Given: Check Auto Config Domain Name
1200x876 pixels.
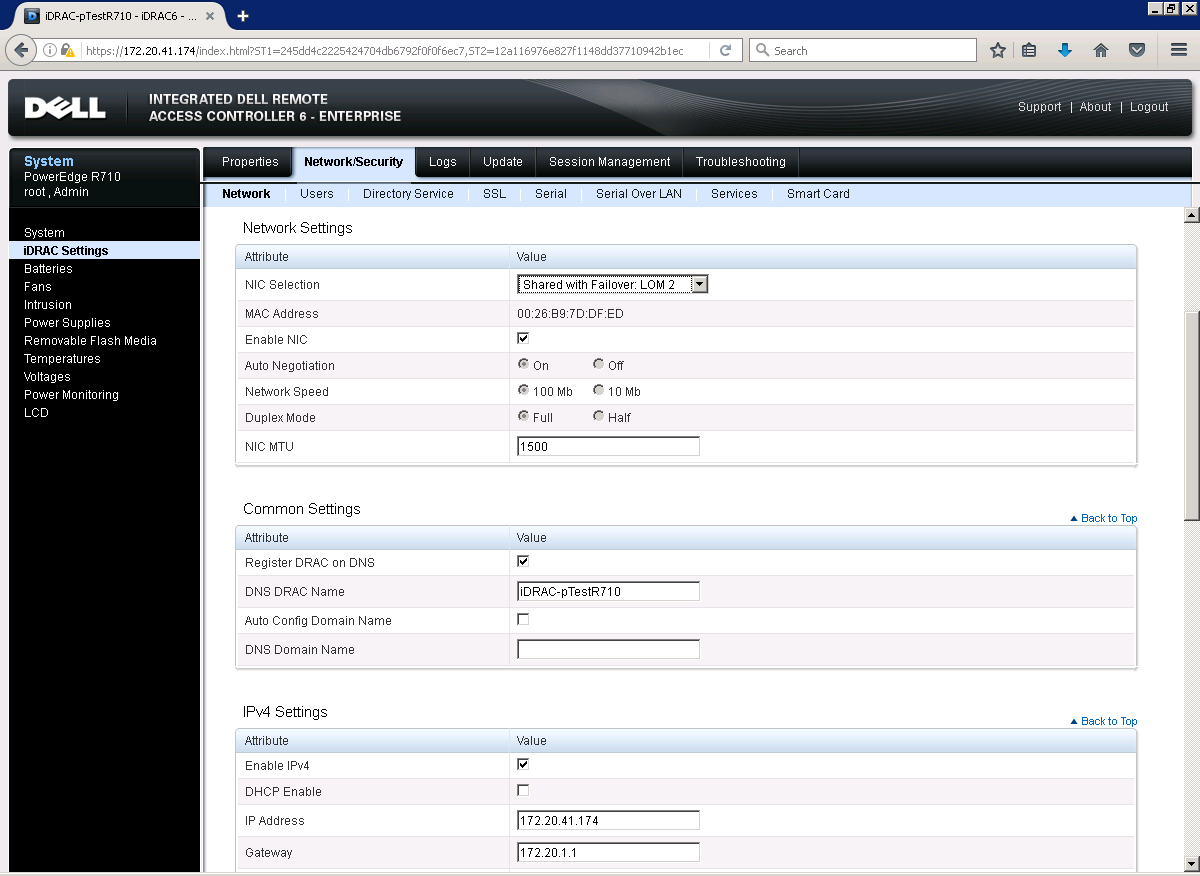Looking at the screenshot, I should pyautogui.click(x=522, y=619).
